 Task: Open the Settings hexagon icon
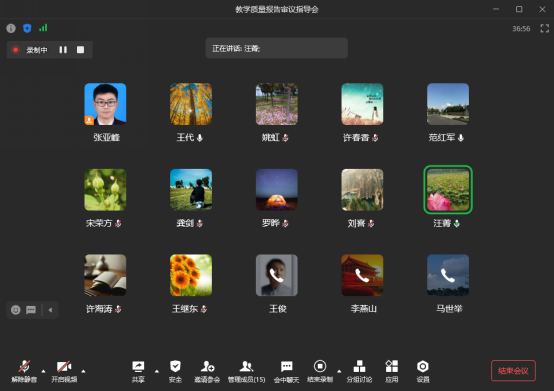click(423, 371)
